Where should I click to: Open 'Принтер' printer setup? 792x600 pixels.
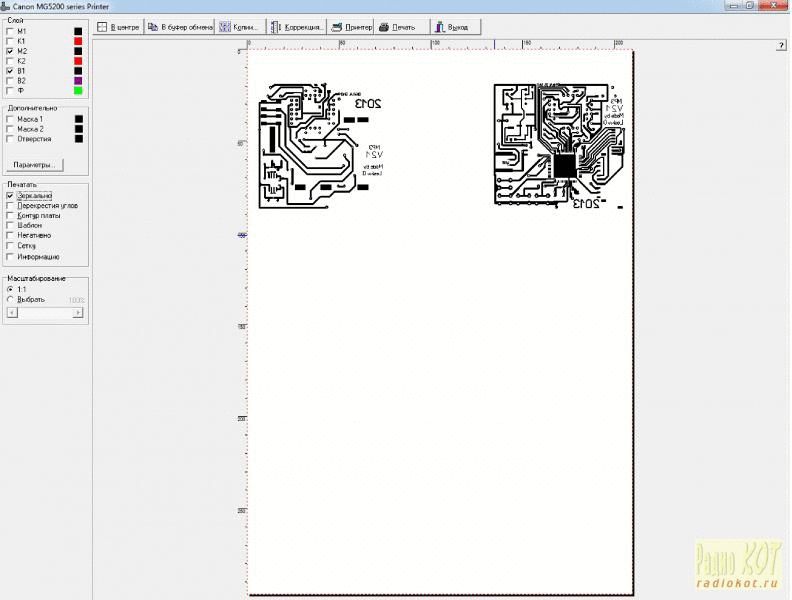[x=352, y=27]
